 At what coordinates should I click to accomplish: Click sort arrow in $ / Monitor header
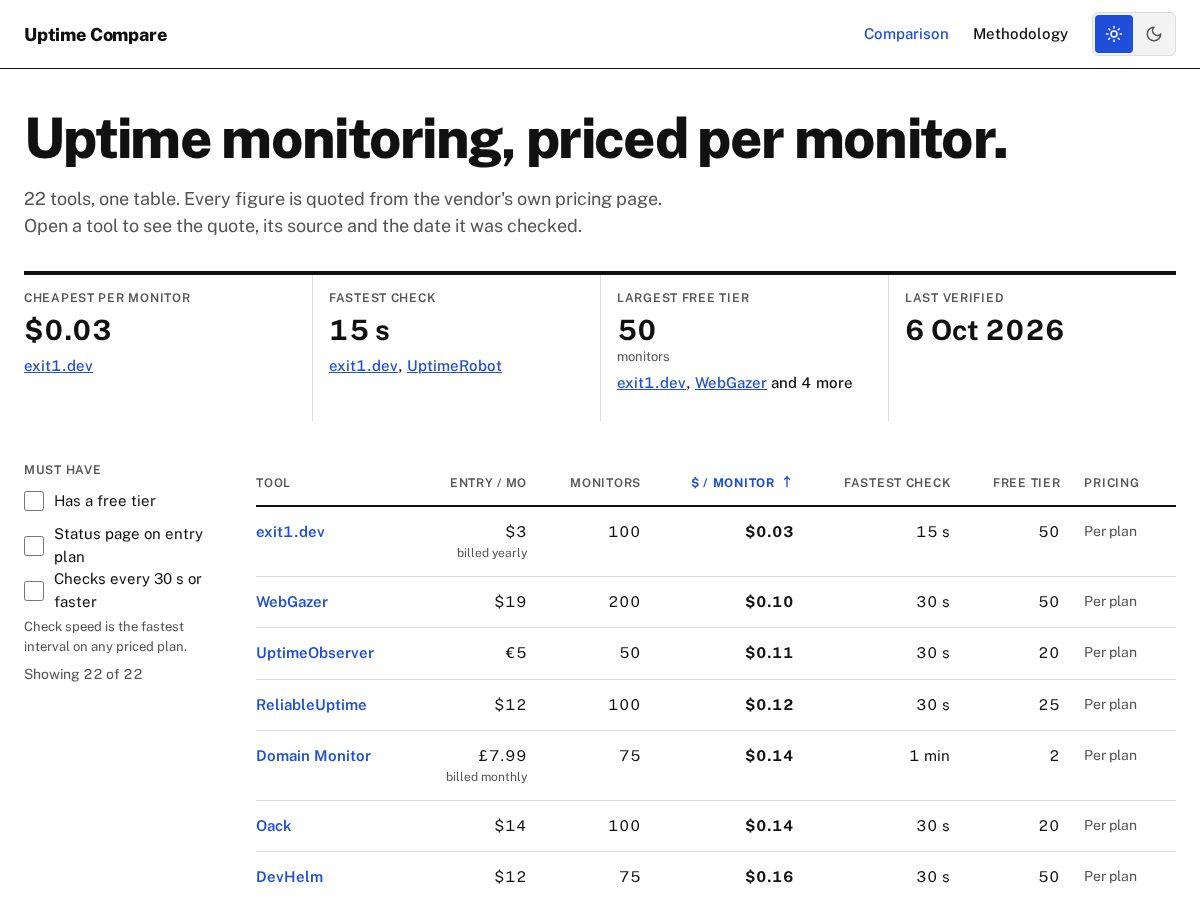point(787,482)
